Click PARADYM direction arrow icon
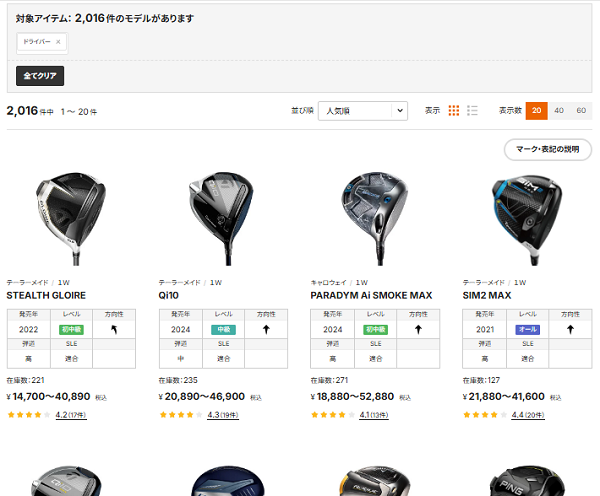This screenshot has width=600, height=496. (418, 330)
